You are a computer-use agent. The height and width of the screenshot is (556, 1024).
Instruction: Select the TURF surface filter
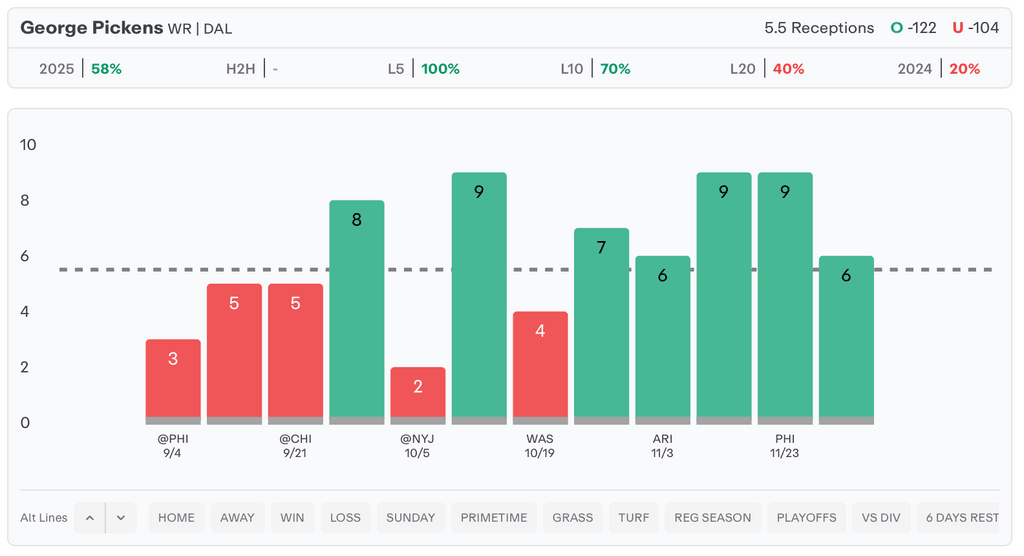(x=633, y=518)
